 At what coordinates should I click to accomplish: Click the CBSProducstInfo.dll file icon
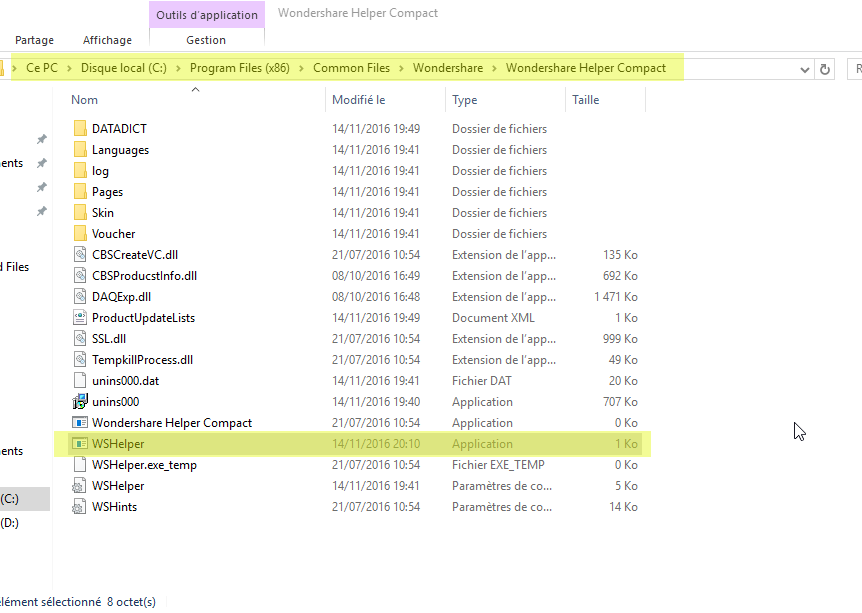point(80,275)
